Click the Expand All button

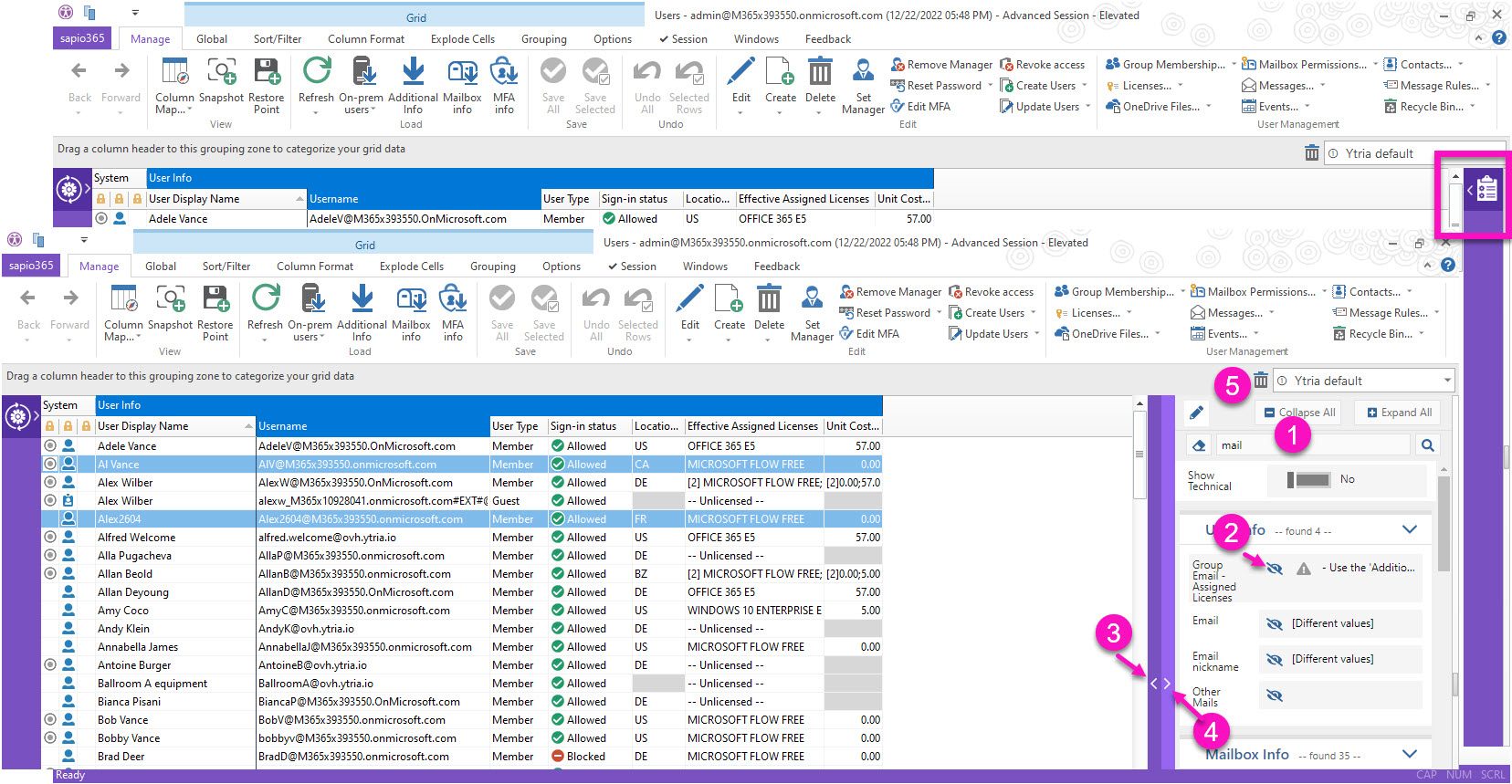pos(1399,413)
